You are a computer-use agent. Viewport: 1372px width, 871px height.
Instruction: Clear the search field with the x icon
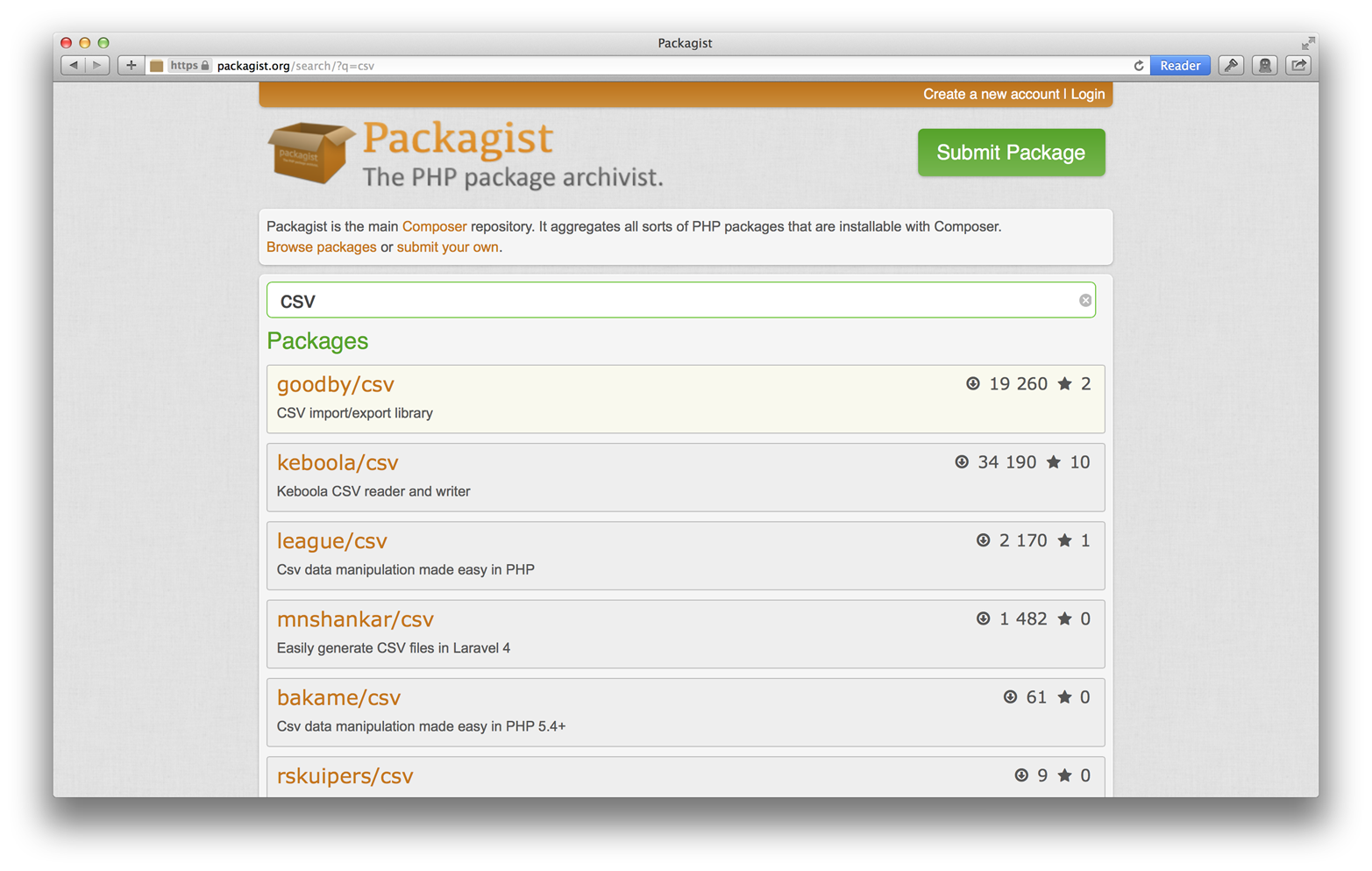[1084, 299]
